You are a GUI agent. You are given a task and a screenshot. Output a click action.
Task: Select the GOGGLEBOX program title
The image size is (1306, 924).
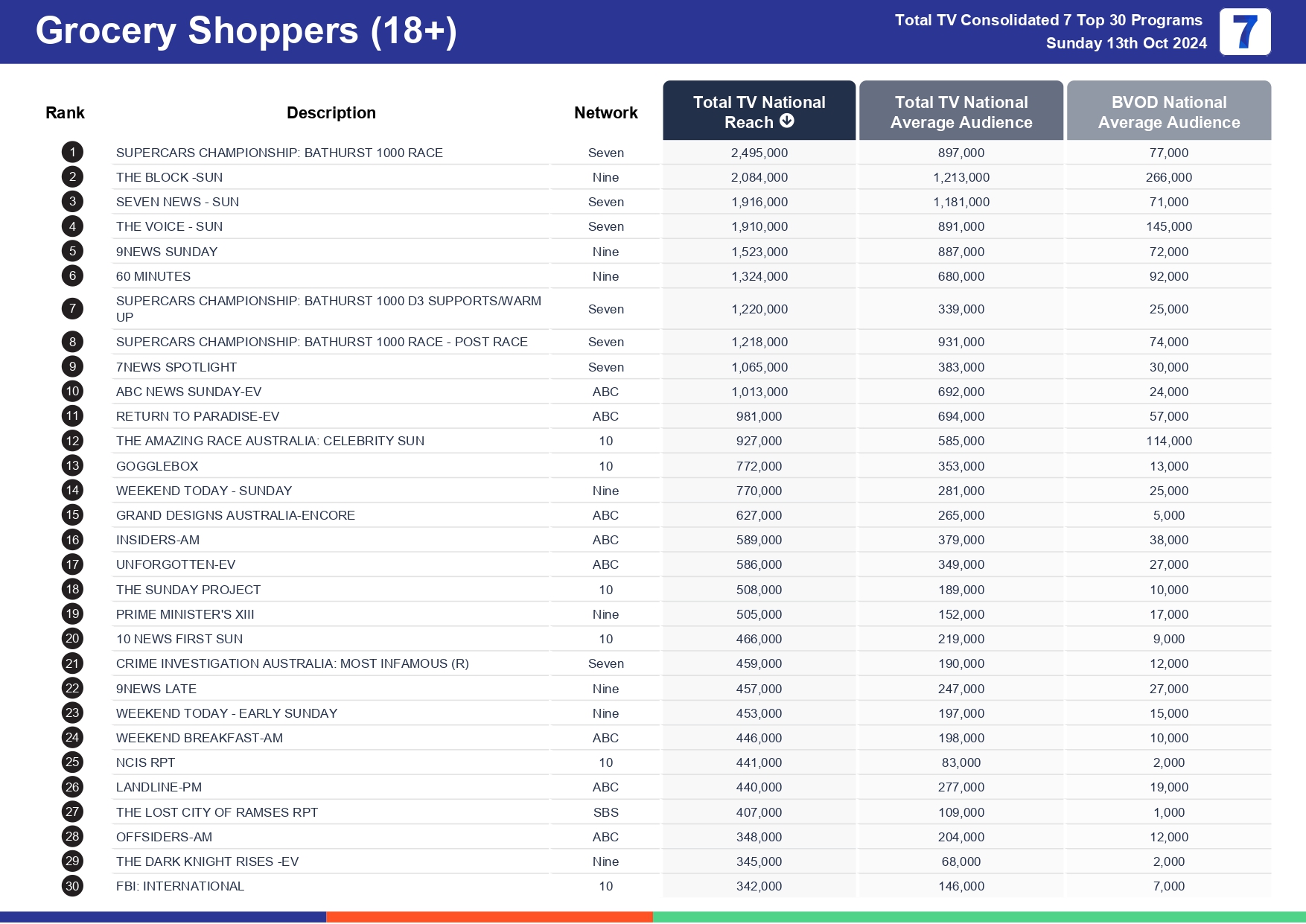(157, 466)
